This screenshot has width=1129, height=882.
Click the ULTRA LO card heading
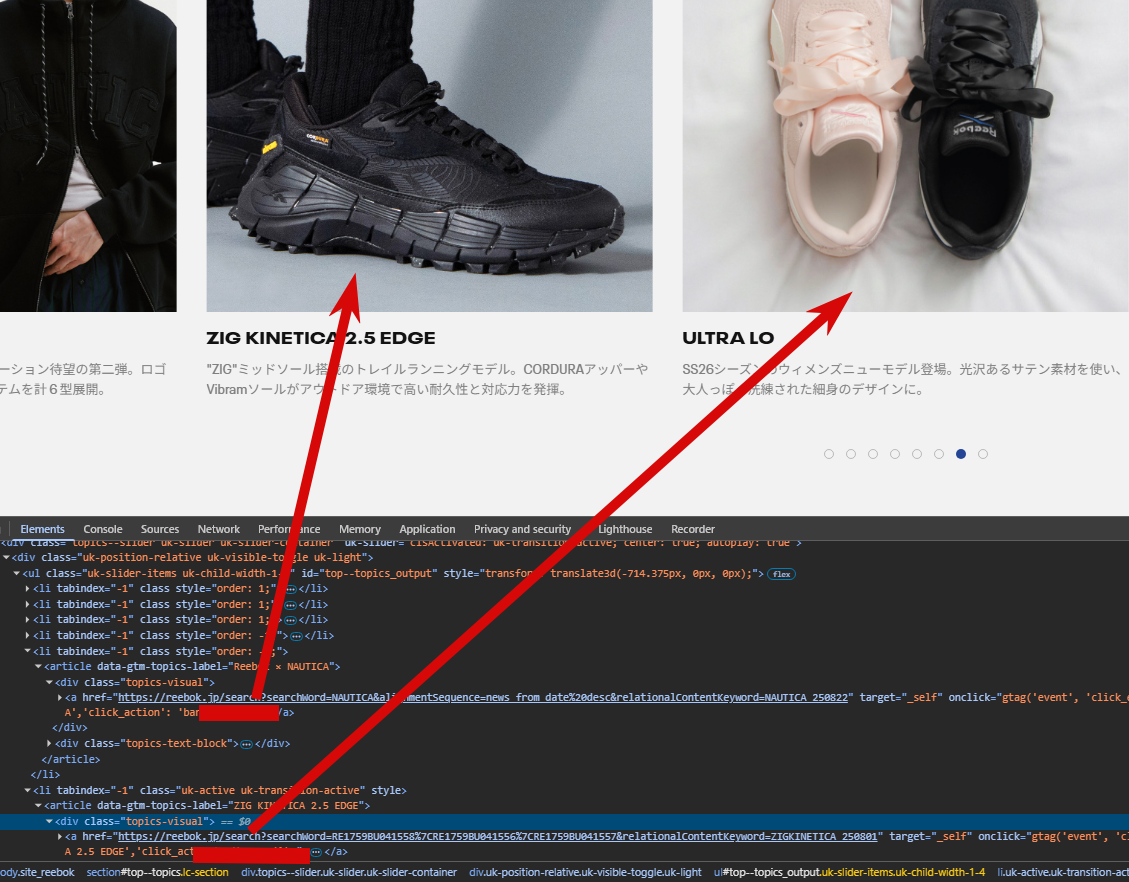click(728, 338)
